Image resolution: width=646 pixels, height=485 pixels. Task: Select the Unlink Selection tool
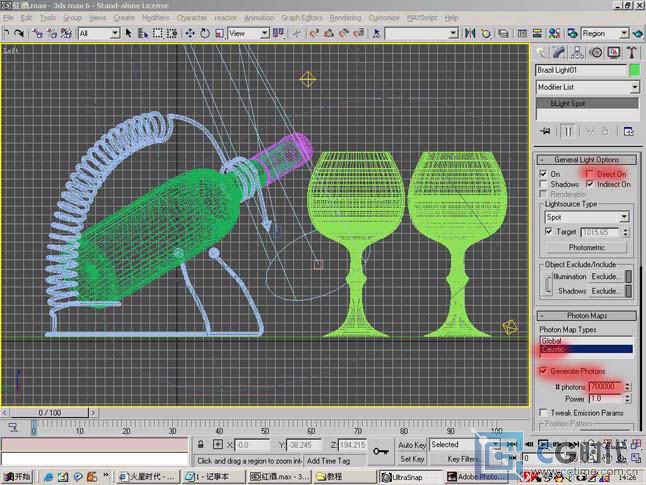coord(52,33)
